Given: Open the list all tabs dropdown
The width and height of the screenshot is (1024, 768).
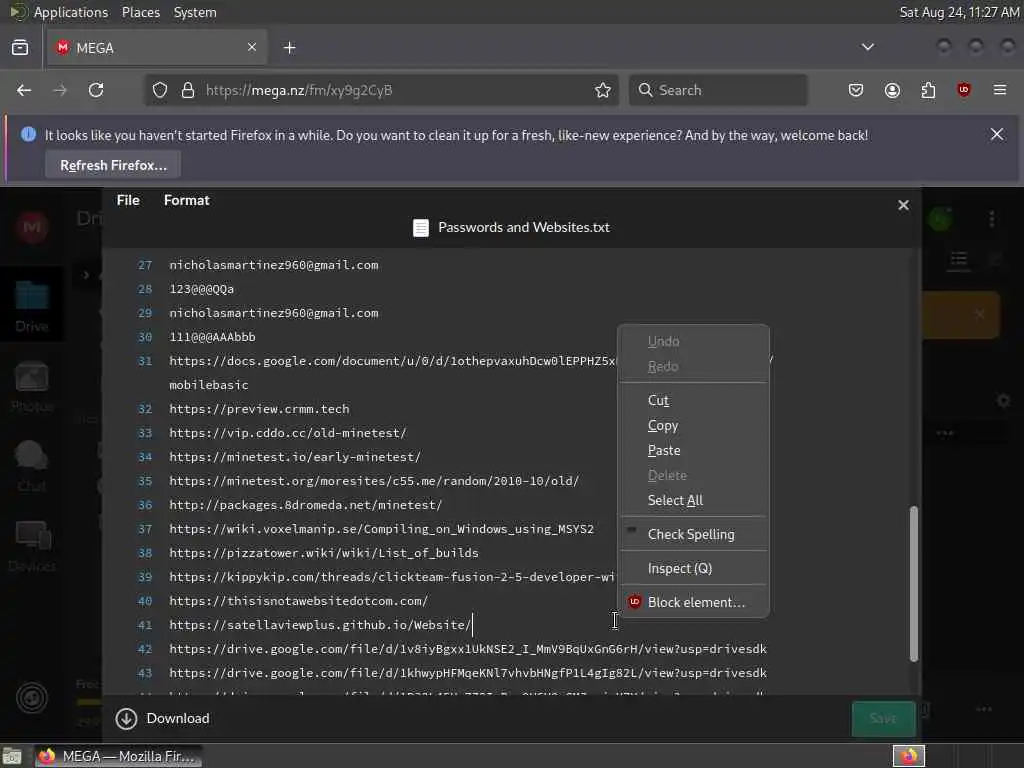Looking at the screenshot, I should coord(867,47).
